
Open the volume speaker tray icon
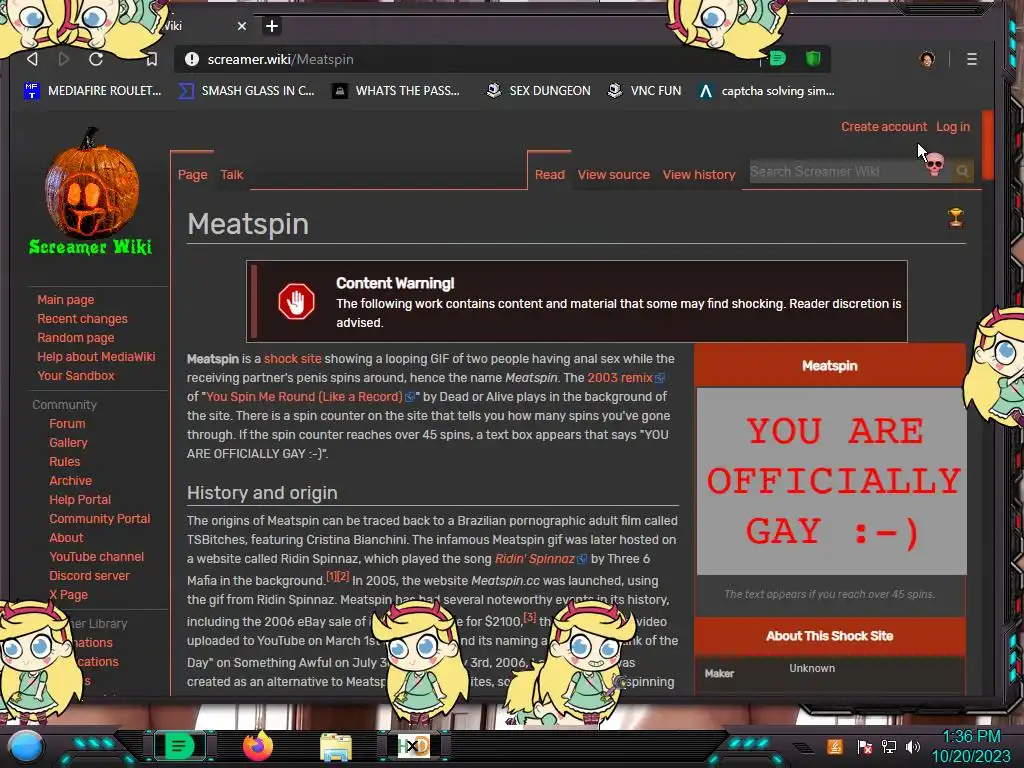[x=913, y=746]
